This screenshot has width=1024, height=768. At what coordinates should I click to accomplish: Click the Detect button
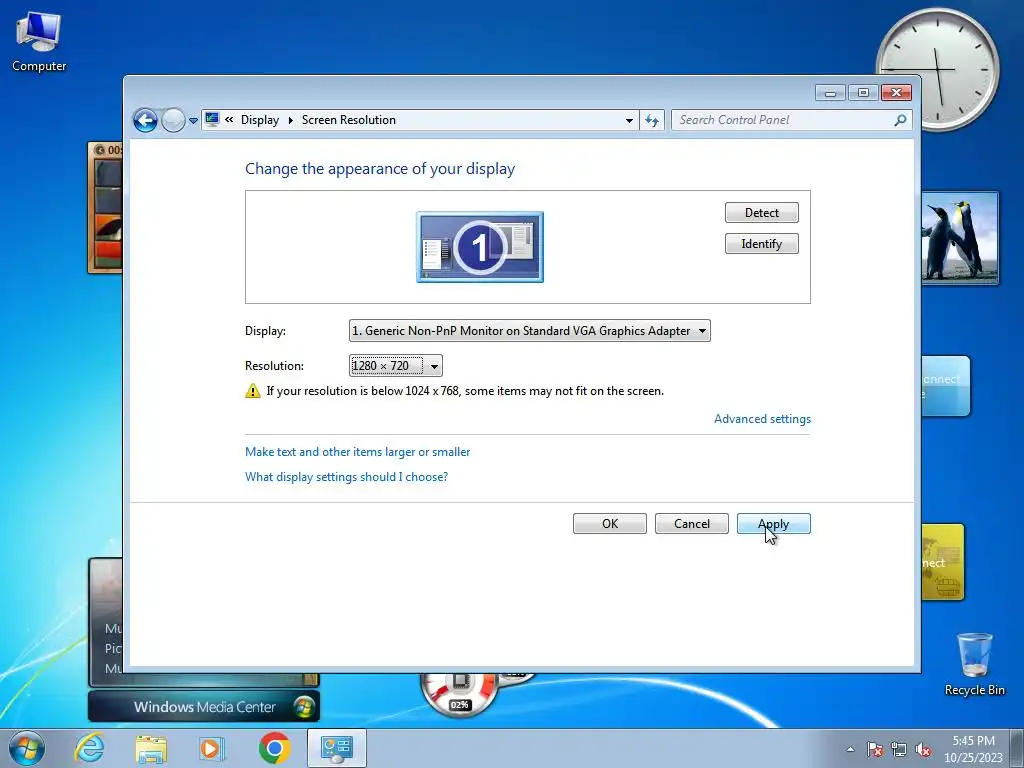coord(761,213)
